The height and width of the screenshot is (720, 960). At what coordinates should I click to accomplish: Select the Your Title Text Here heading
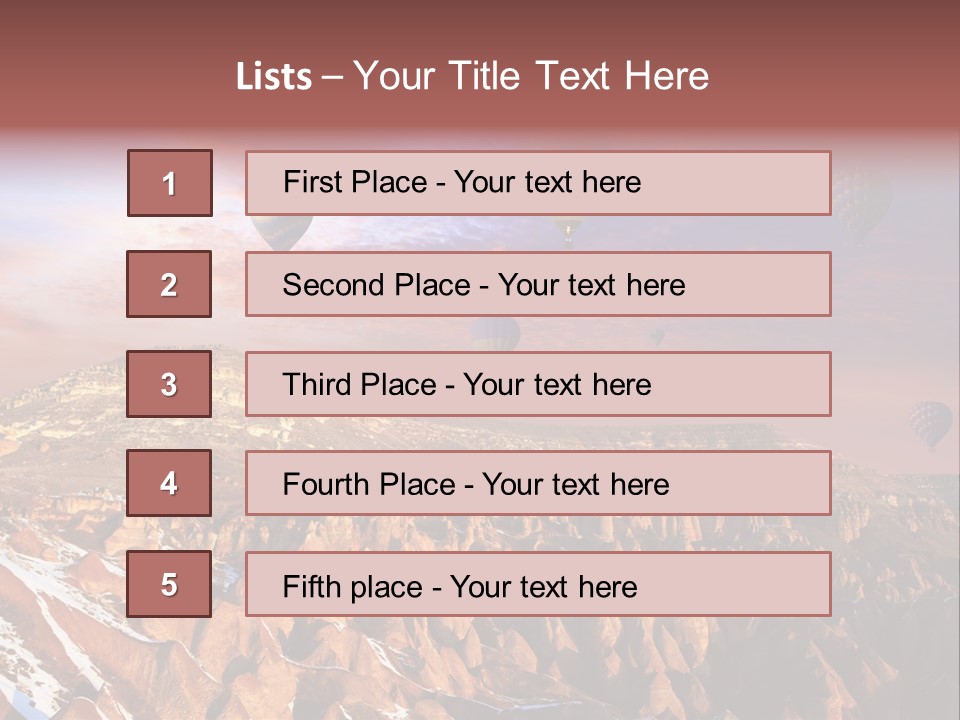[531, 76]
